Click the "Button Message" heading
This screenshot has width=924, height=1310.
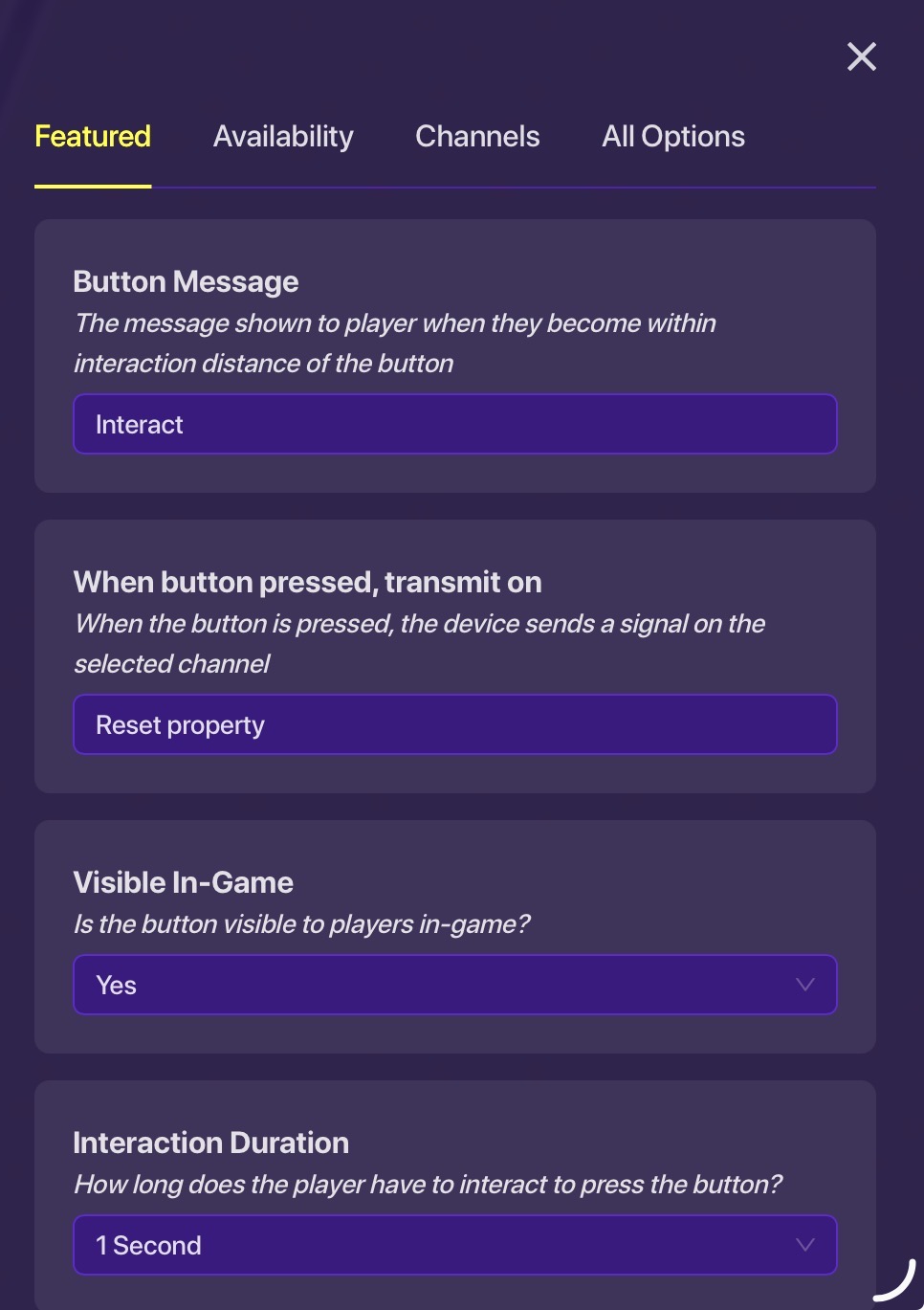(x=186, y=282)
